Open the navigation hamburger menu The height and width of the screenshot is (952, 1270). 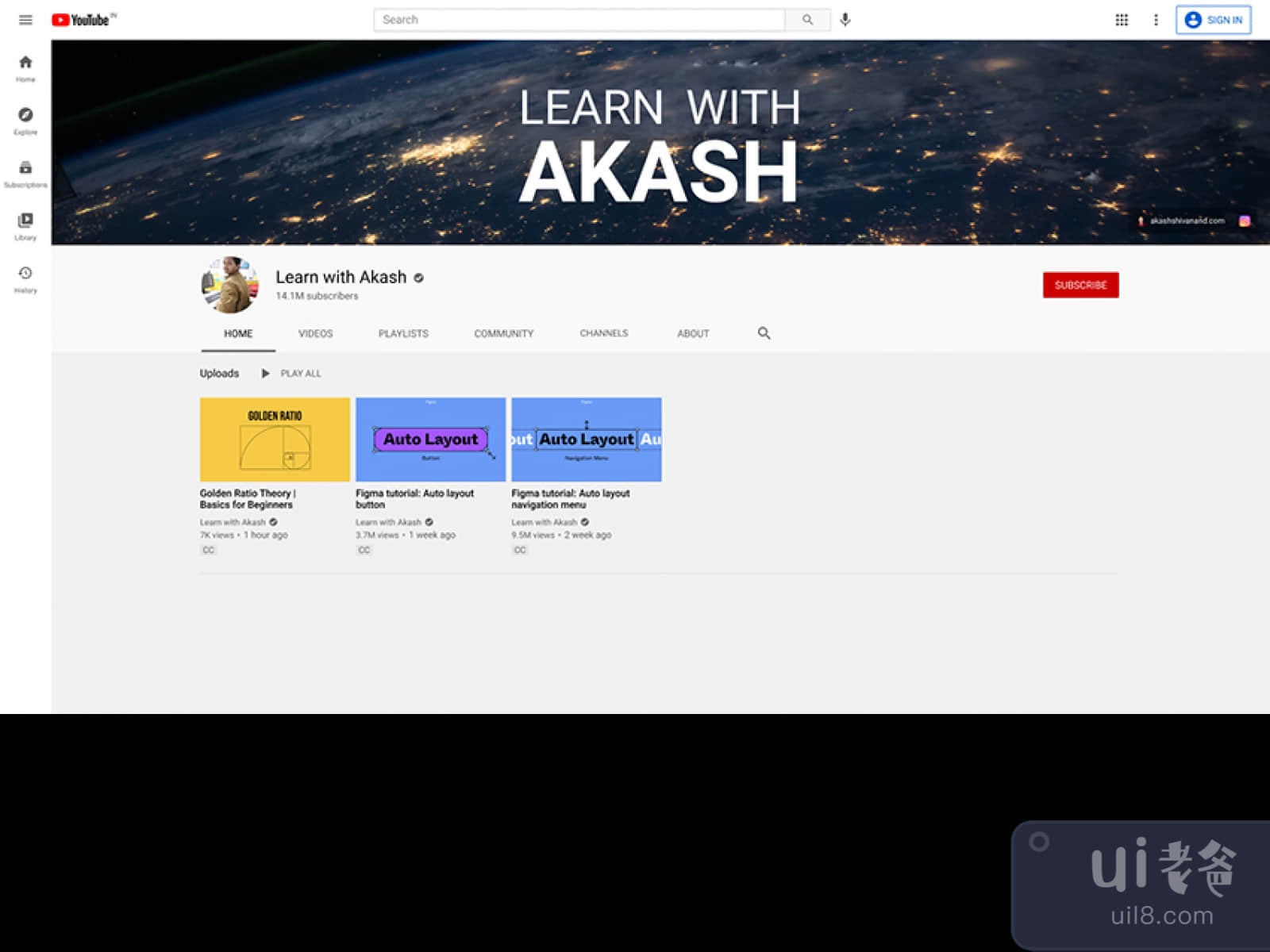pos(25,20)
